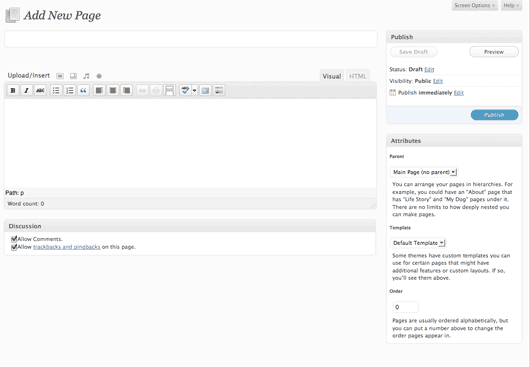
Task: Click the 'Upload/Insert' label
Action: (29, 75)
